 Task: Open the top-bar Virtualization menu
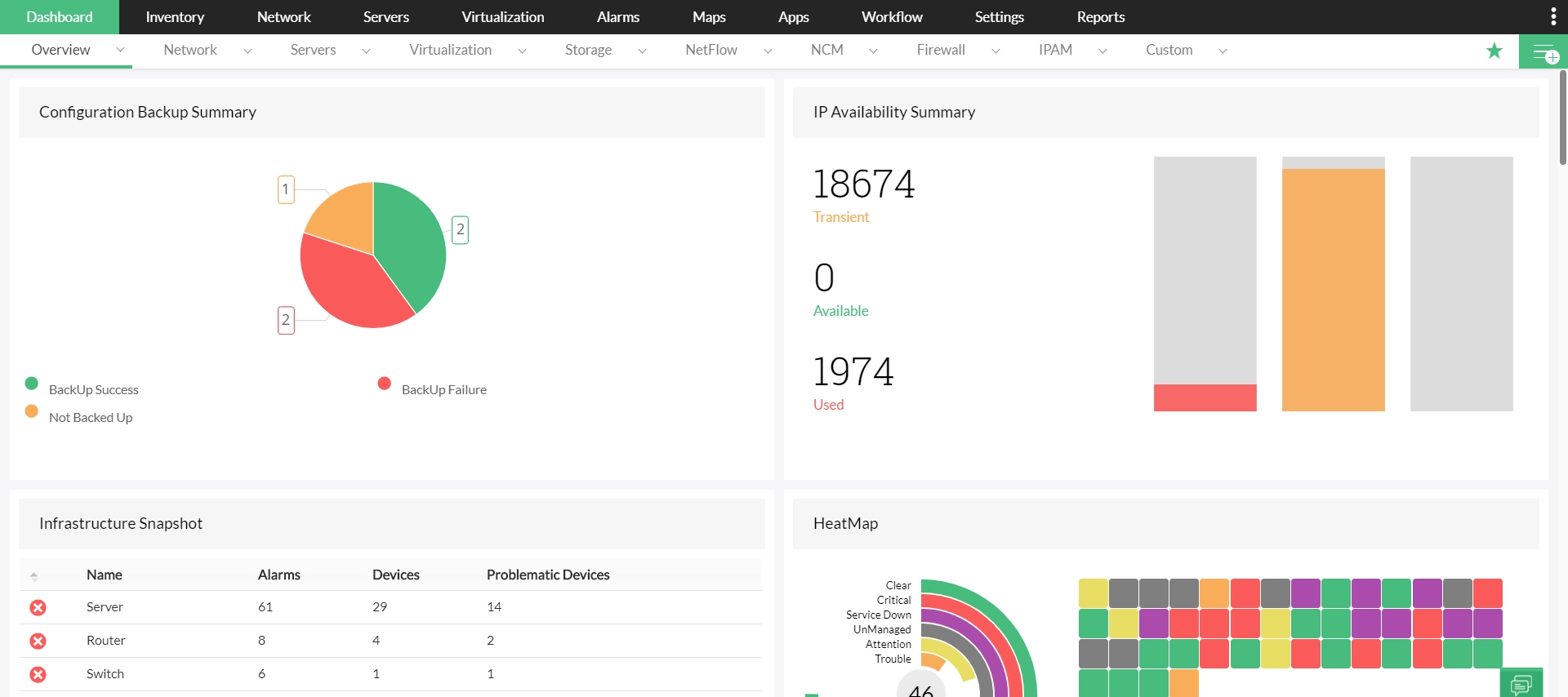[x=503, y=17]
